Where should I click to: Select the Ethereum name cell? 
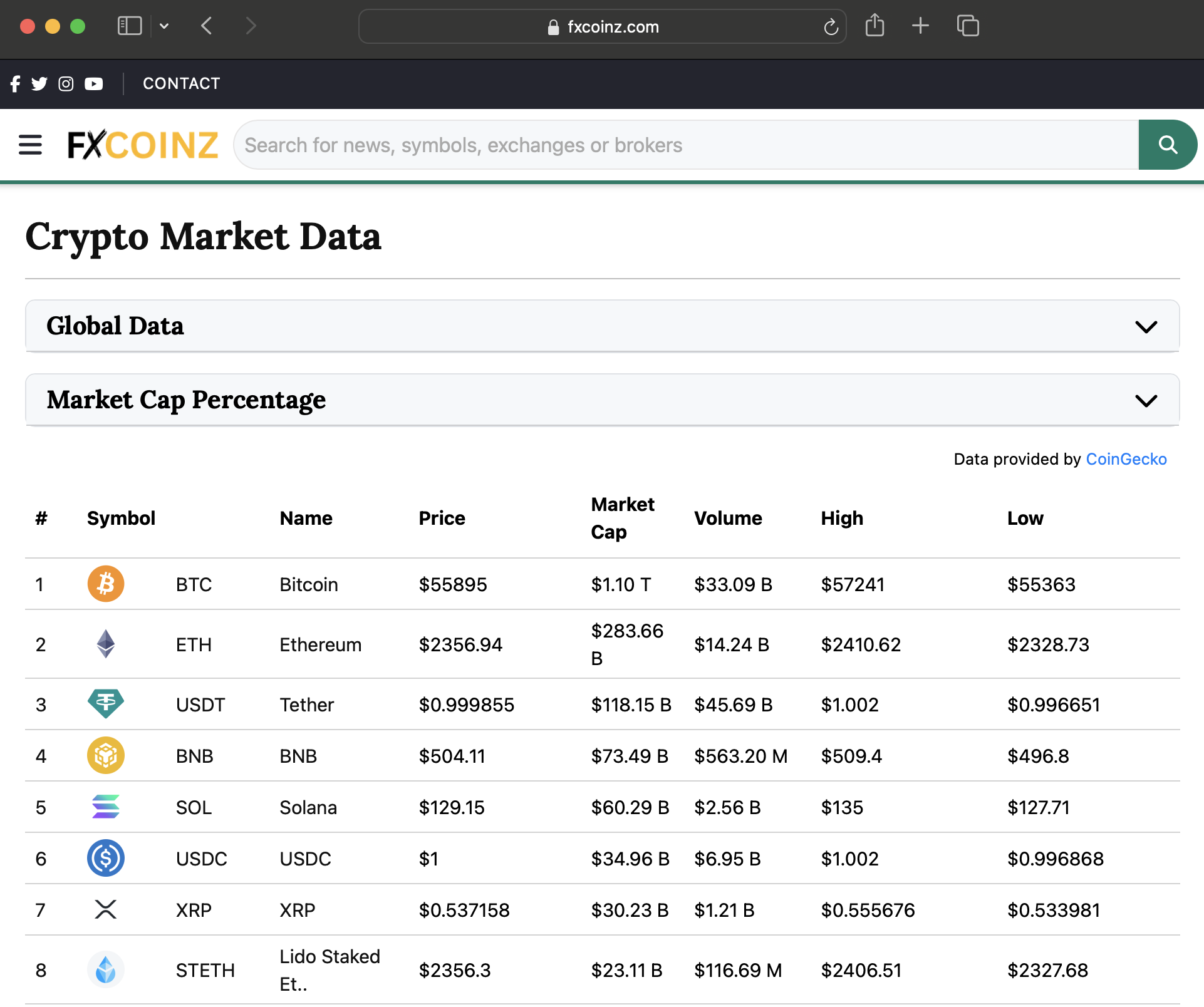pos(320,644)
